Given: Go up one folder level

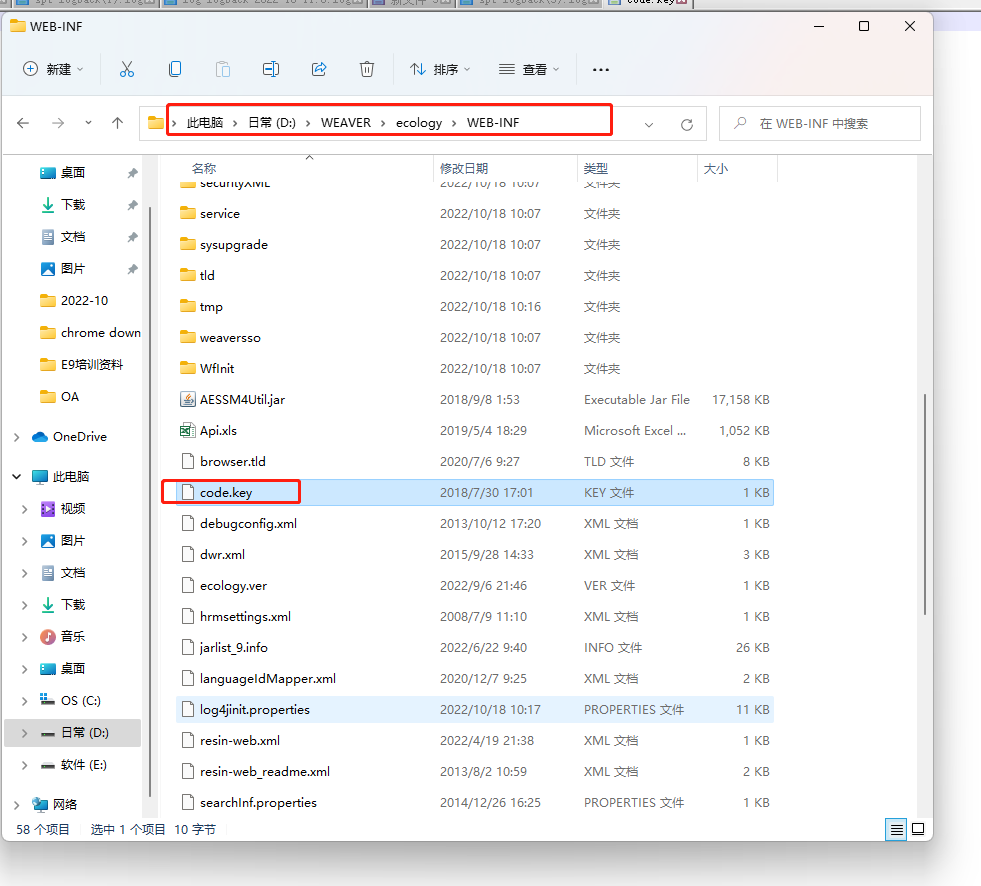Looking at the screenshot, I should click(117, 123).
